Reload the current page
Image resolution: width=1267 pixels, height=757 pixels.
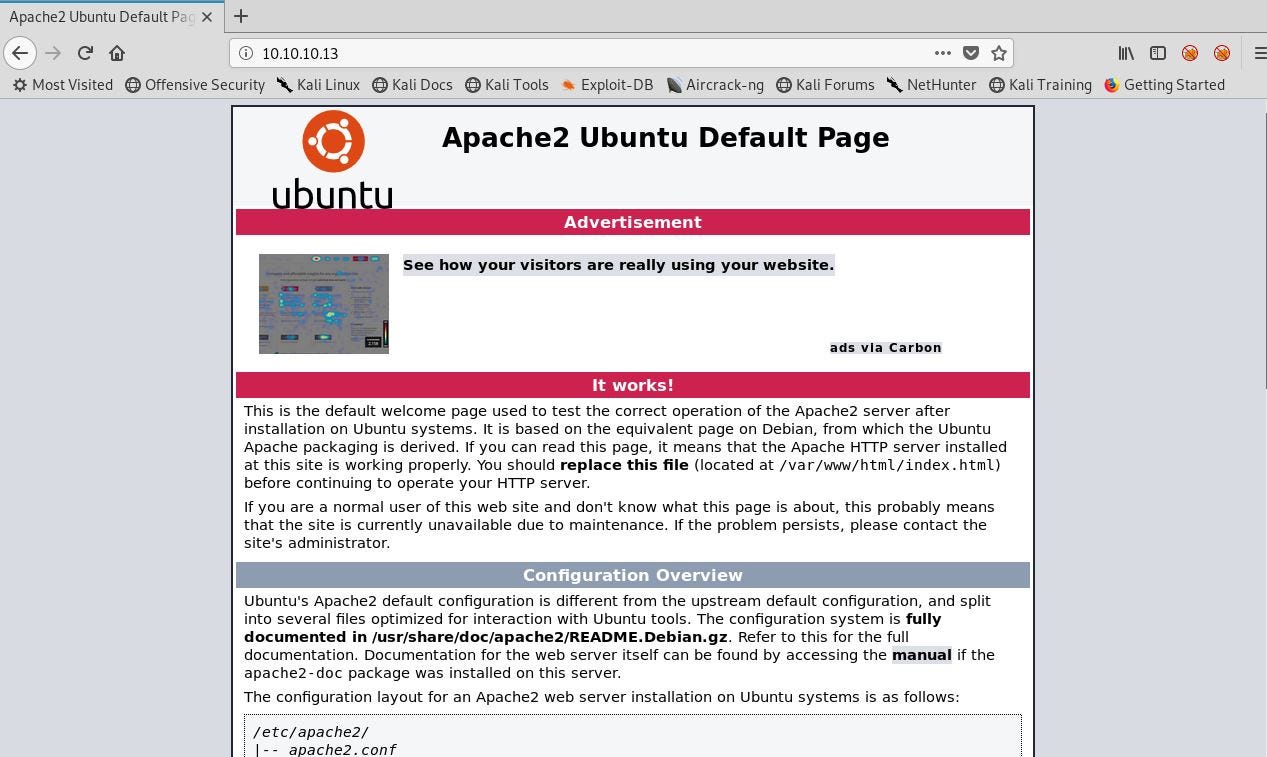85,53
